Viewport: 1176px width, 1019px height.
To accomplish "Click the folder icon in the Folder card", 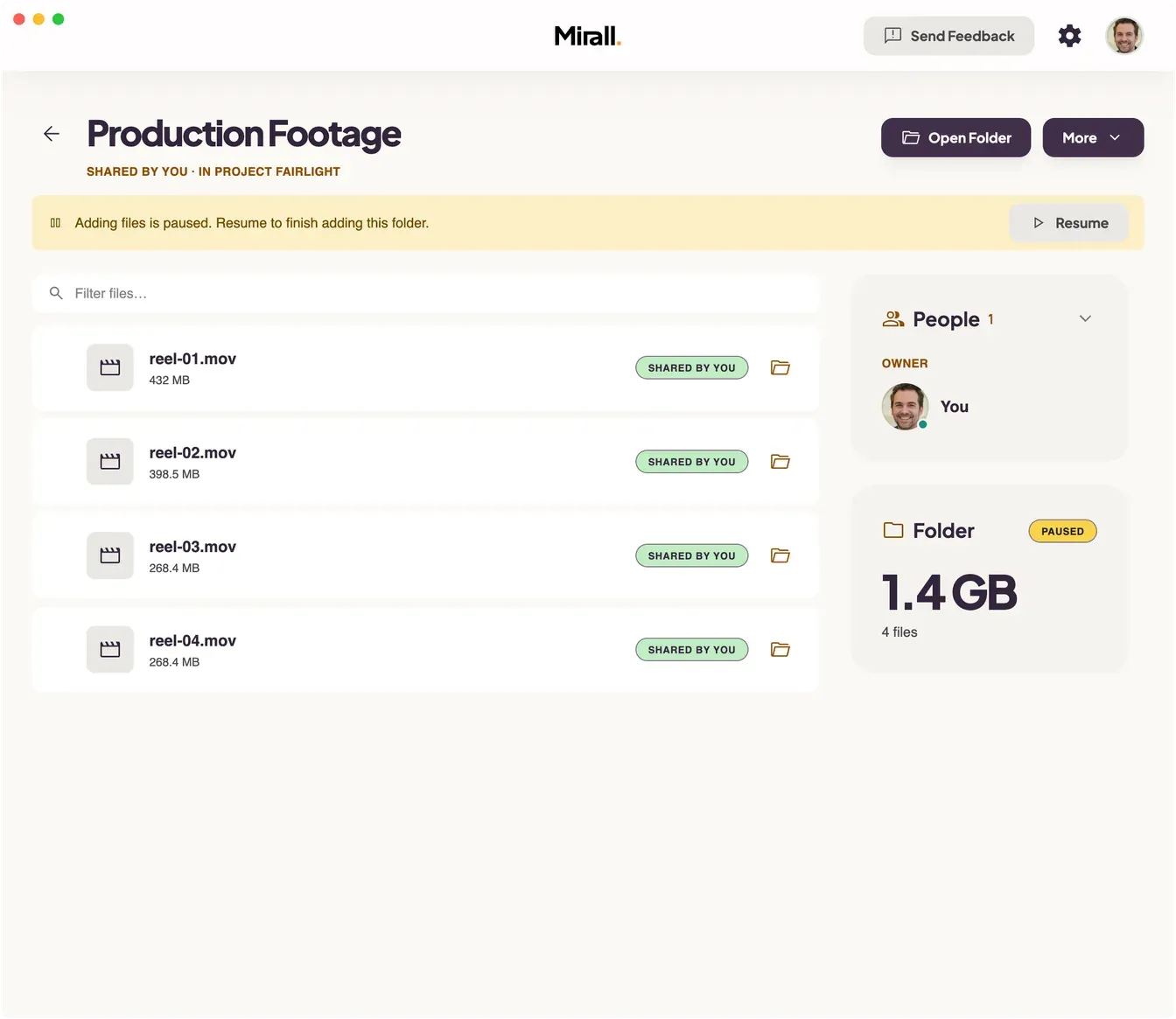I will (x=892, y=530).
